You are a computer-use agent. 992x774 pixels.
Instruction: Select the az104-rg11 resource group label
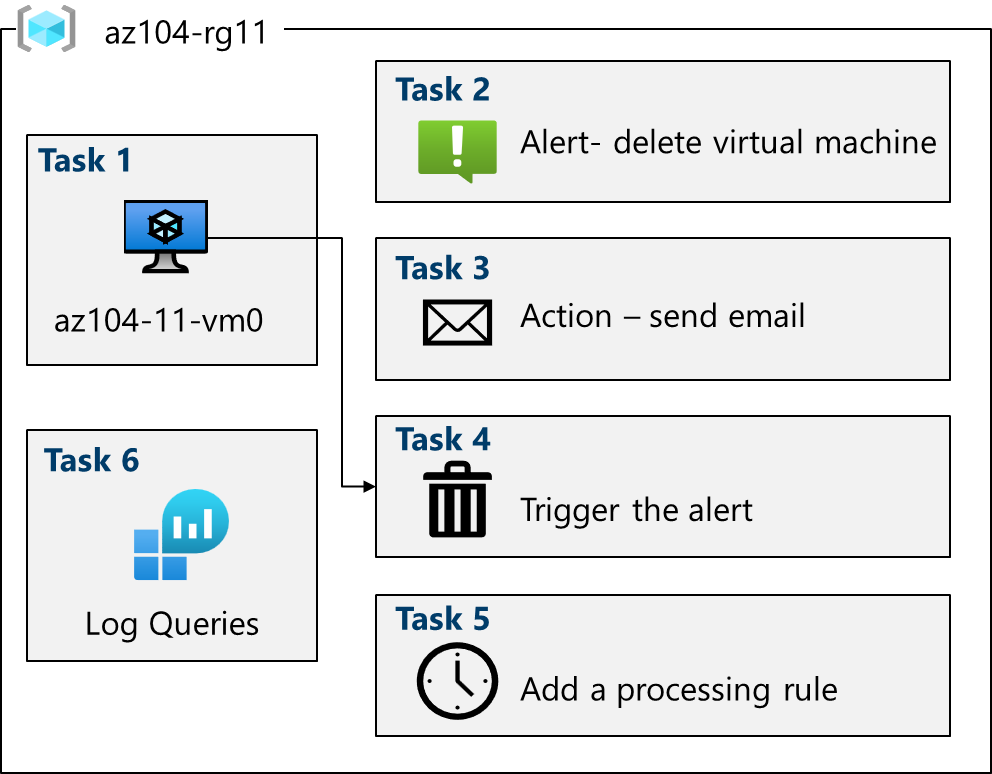pyautogui.click(x=186, y=33)
